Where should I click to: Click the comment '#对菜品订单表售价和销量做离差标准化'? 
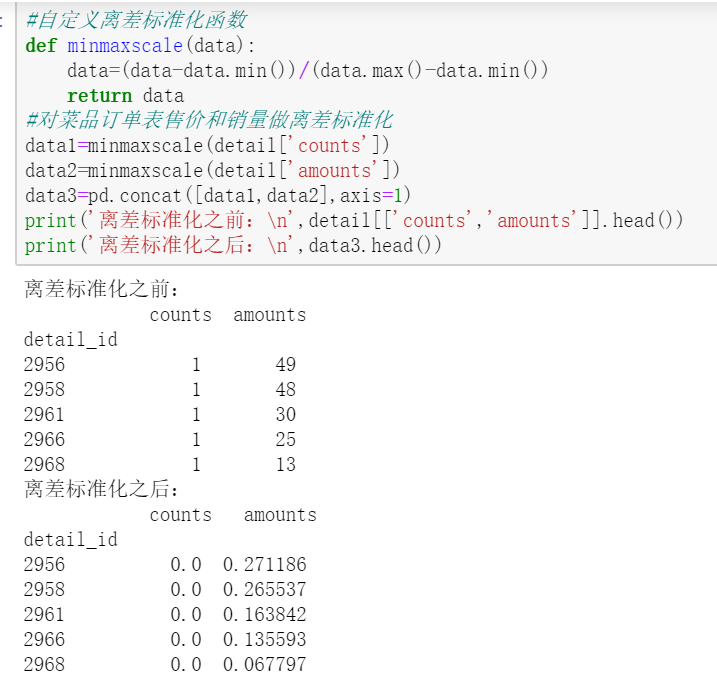coord(209,120)
